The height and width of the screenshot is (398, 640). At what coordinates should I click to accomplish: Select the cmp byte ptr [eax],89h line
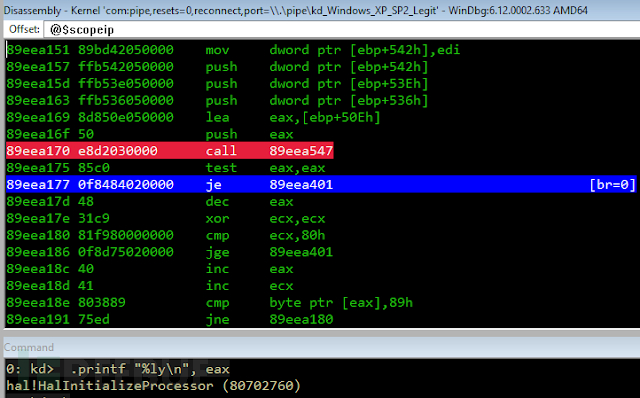coord(209,302)
